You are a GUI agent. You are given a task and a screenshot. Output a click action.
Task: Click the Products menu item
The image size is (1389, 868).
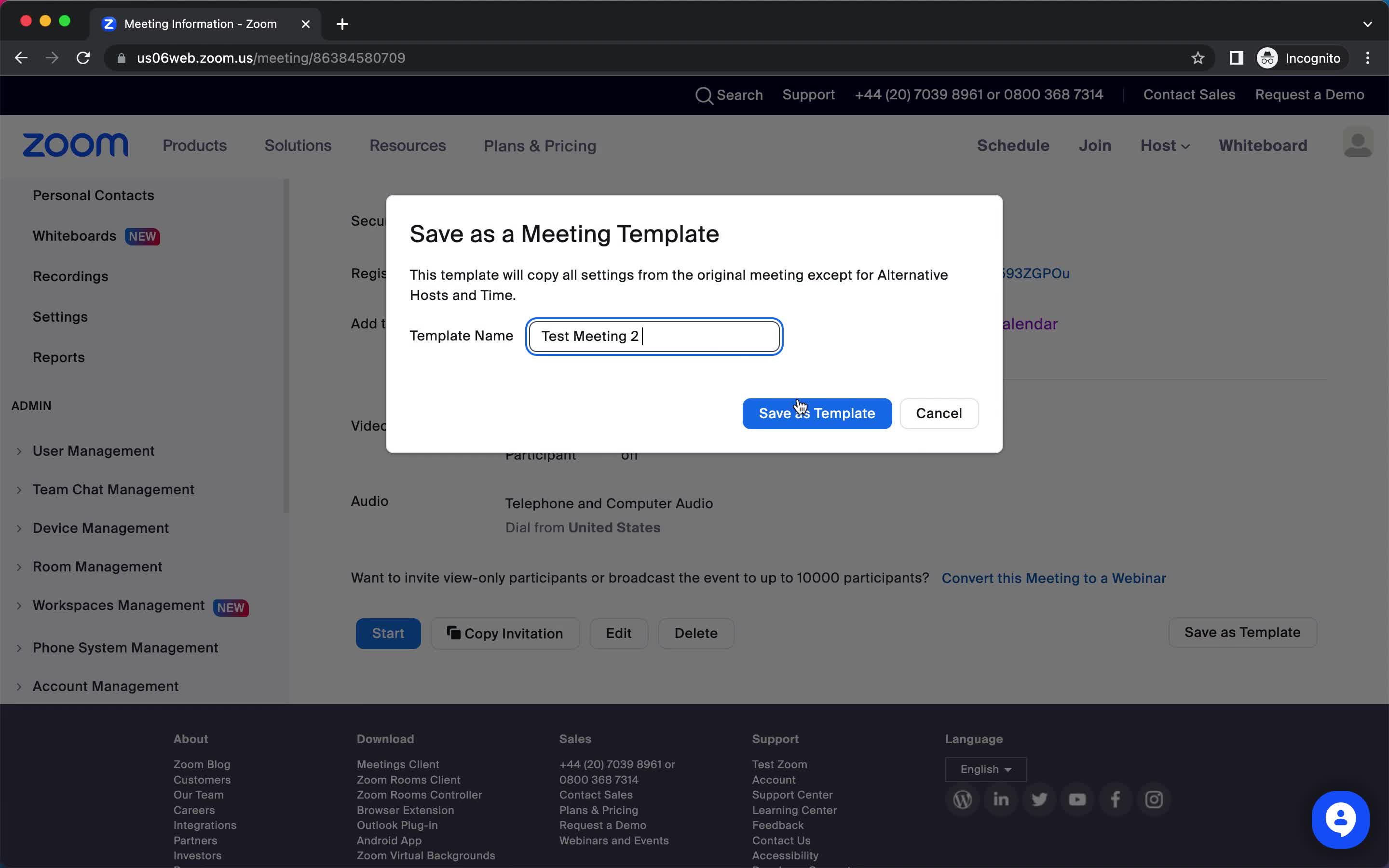pos(194,146)
